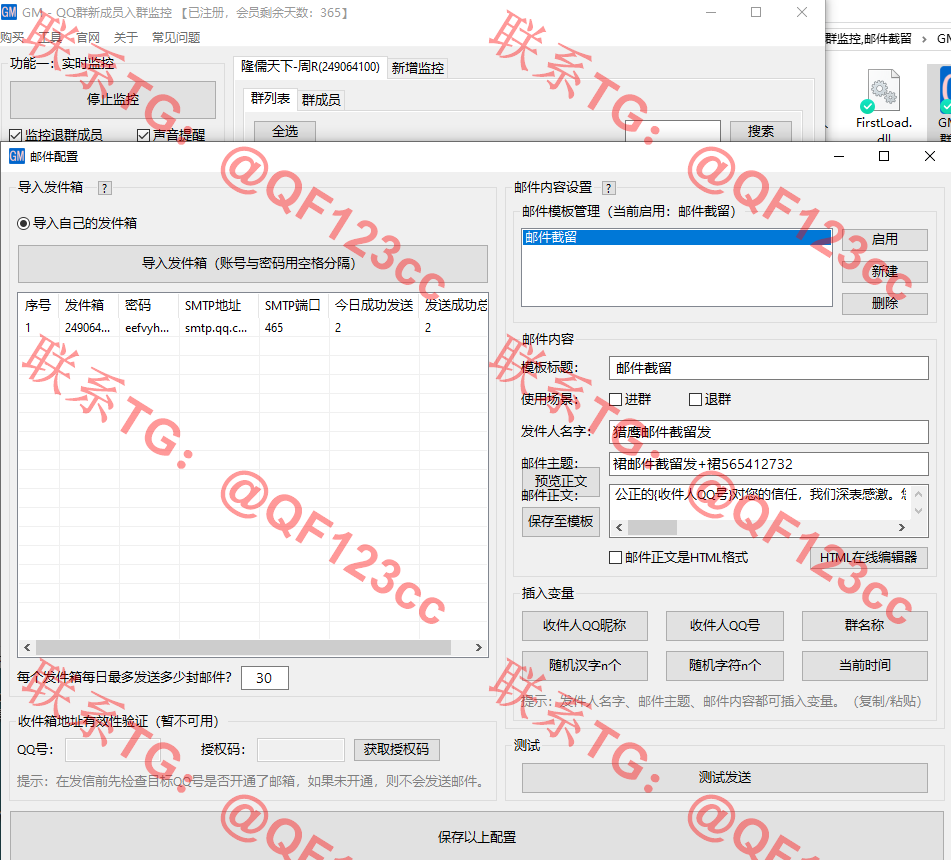Screen dimensions: 951x860
Task: Click the 发件箱 column header
Action: (x=89, y=305)
